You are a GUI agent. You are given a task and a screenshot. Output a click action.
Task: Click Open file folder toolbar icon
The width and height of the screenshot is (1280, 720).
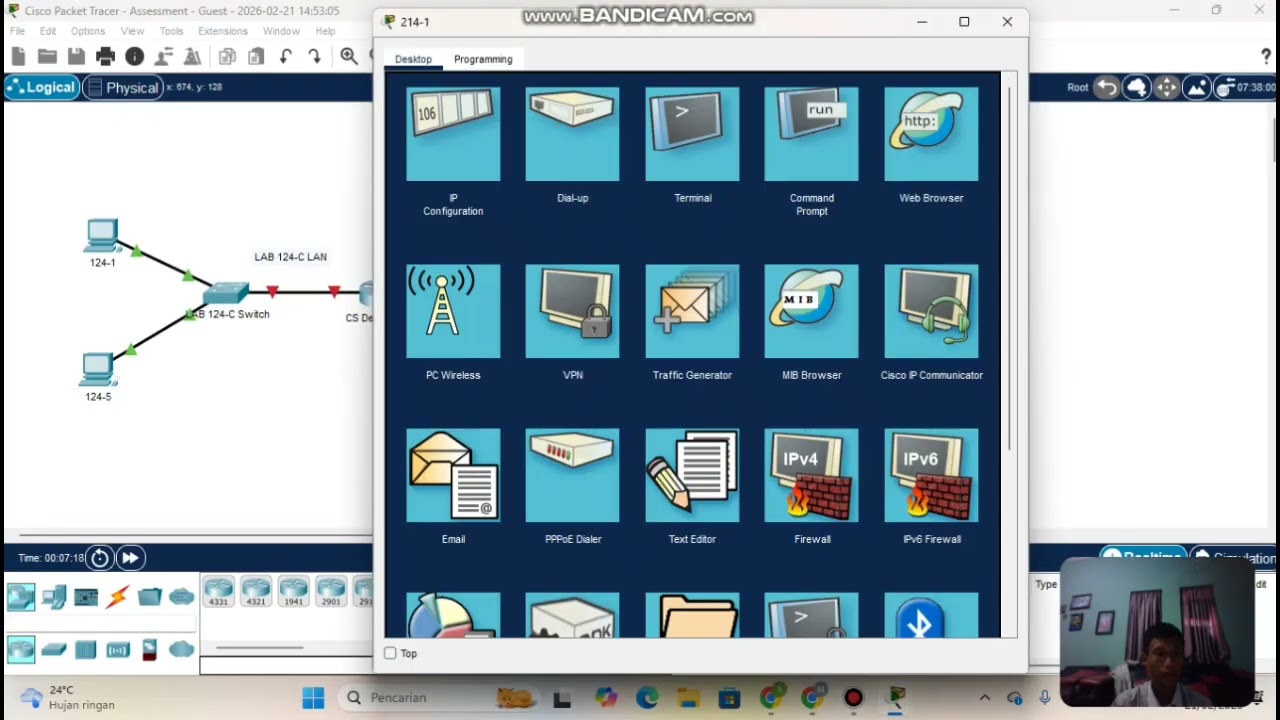click(x=47, y=57)
